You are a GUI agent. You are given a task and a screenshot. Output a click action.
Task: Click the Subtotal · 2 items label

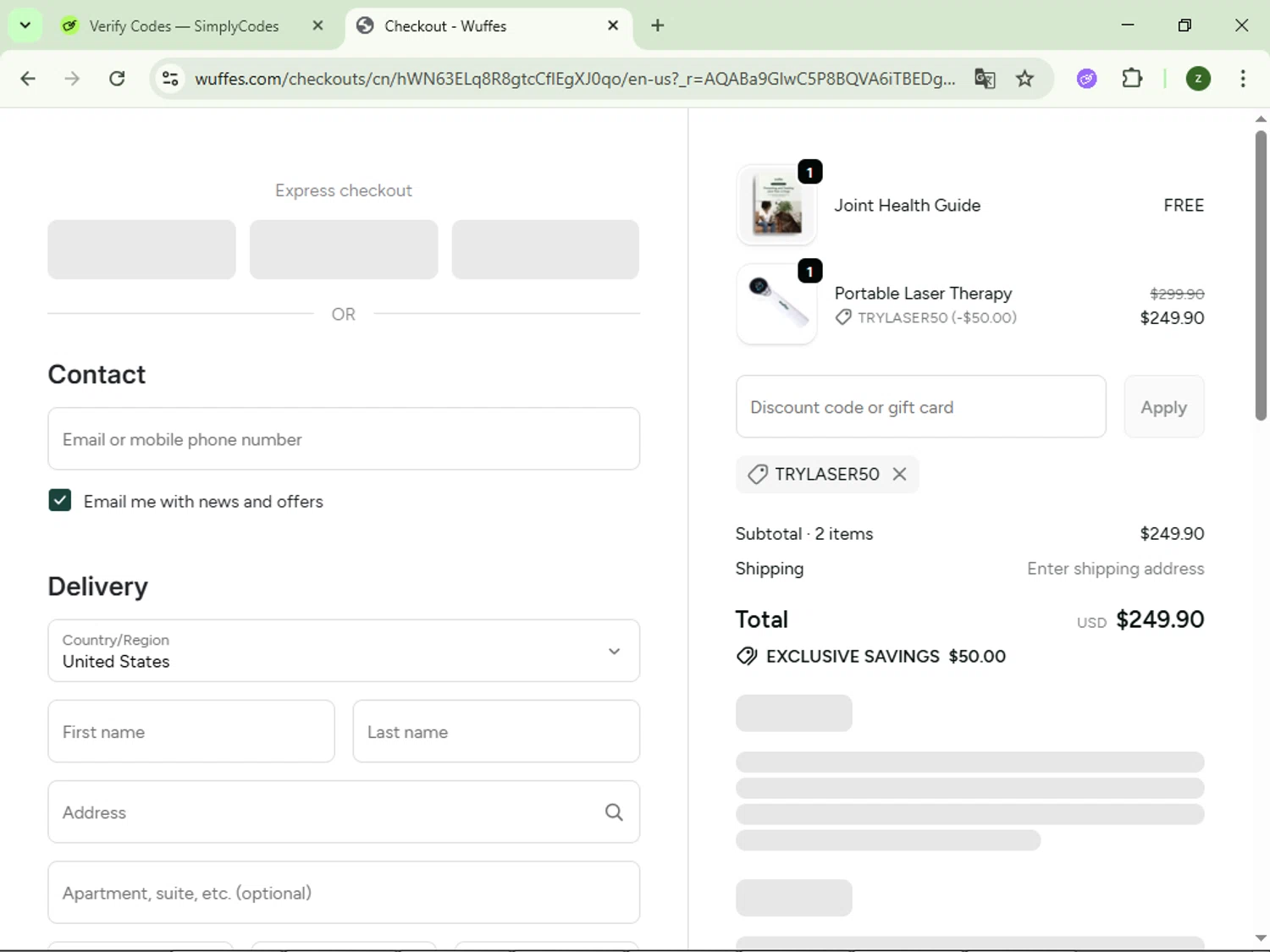pos(804,534)
